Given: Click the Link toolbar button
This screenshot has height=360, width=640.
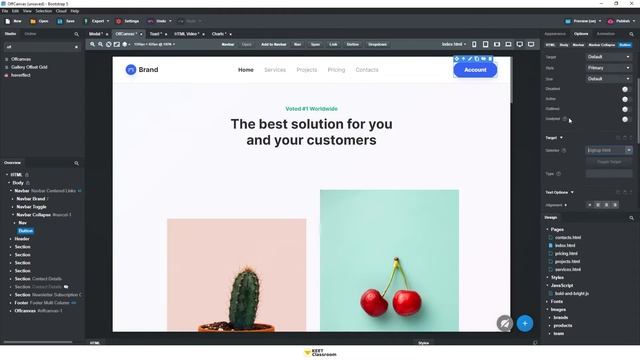Looking at the screenshot, I should [333, 44].
